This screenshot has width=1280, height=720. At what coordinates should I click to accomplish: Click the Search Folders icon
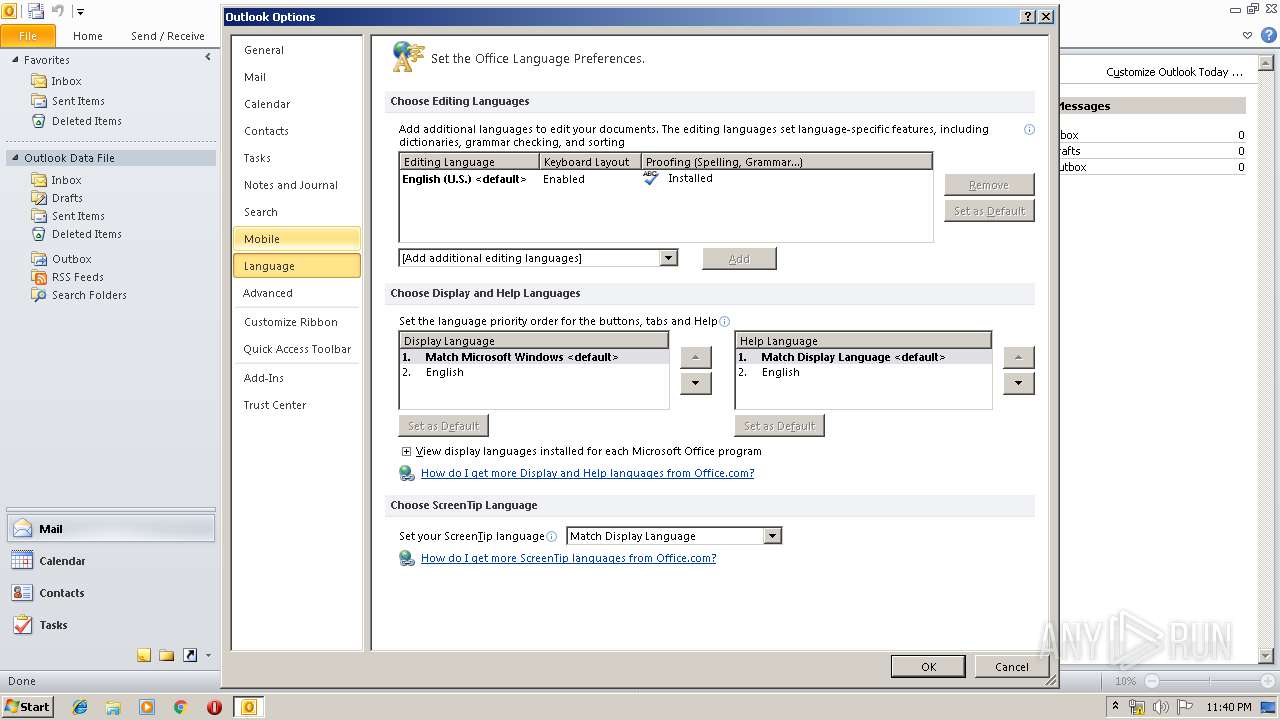click(x=39, y=295)
